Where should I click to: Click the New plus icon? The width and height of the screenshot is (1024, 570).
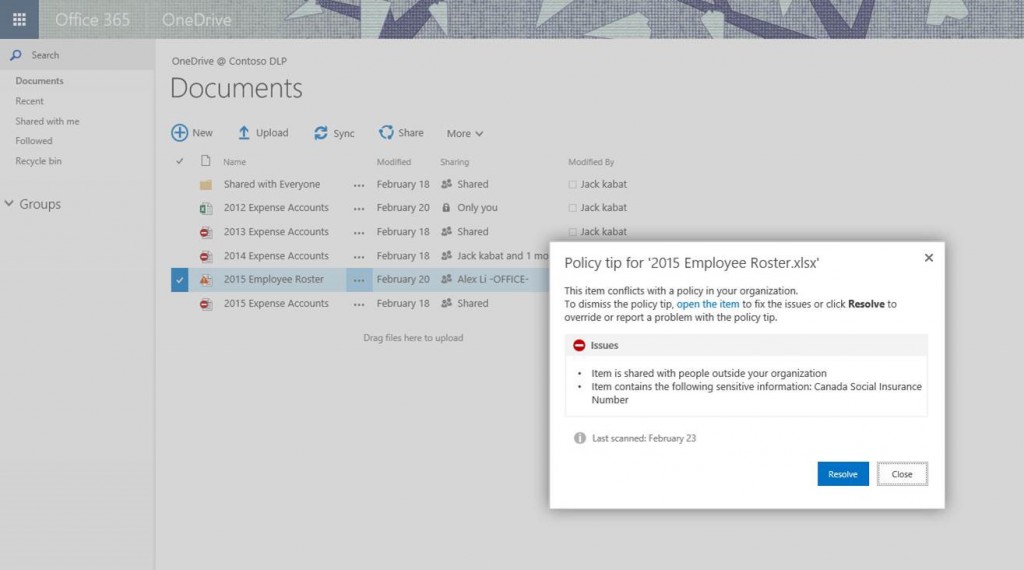coord(180,133)
